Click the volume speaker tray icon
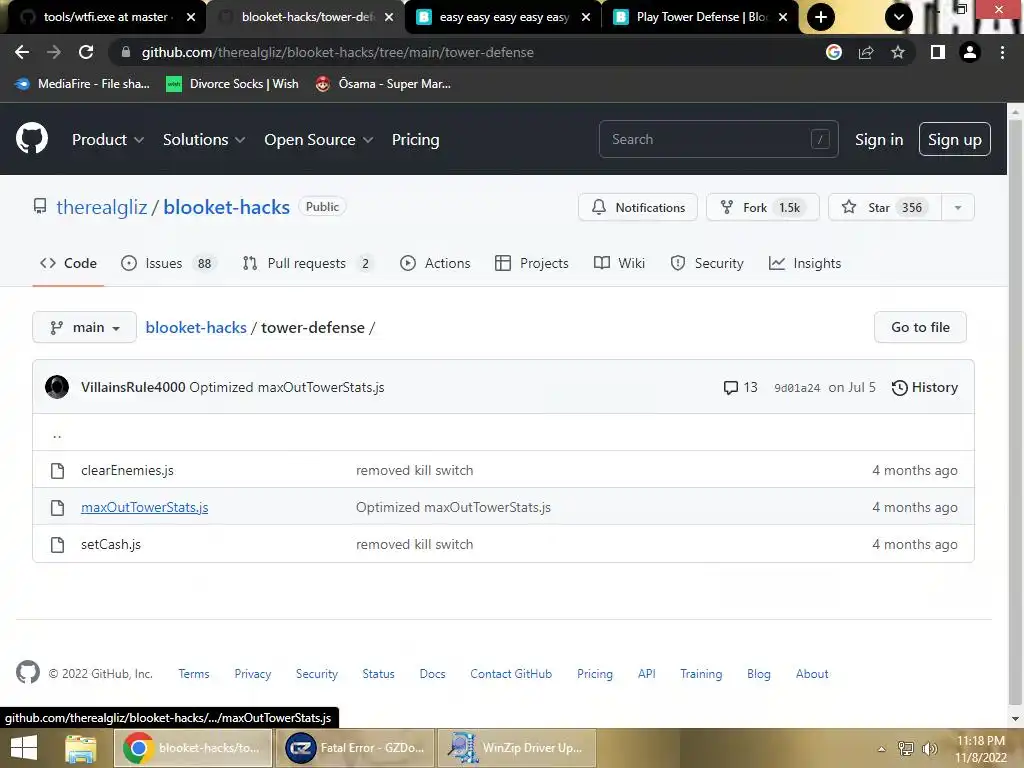 point(930,749)
